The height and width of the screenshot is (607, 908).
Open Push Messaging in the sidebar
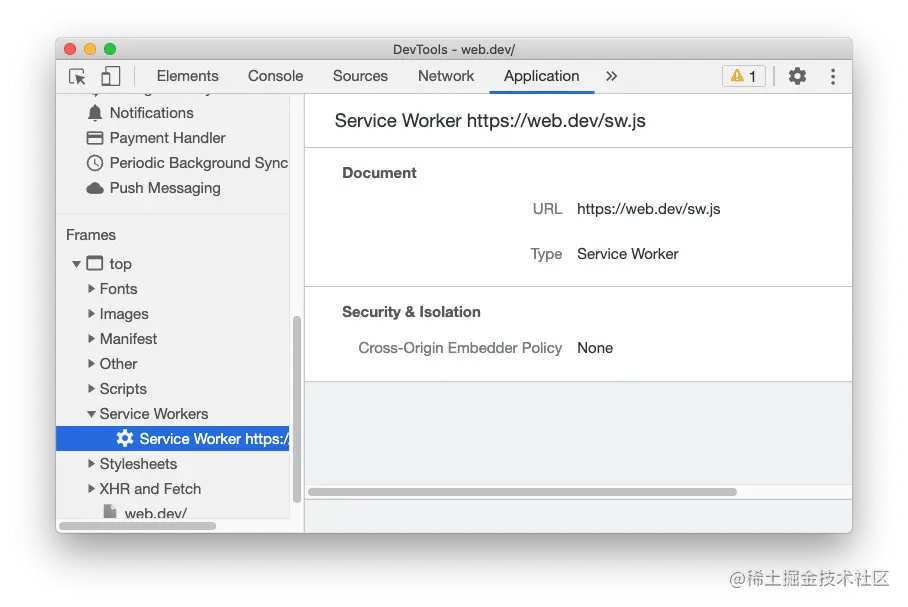click(165, 188)
